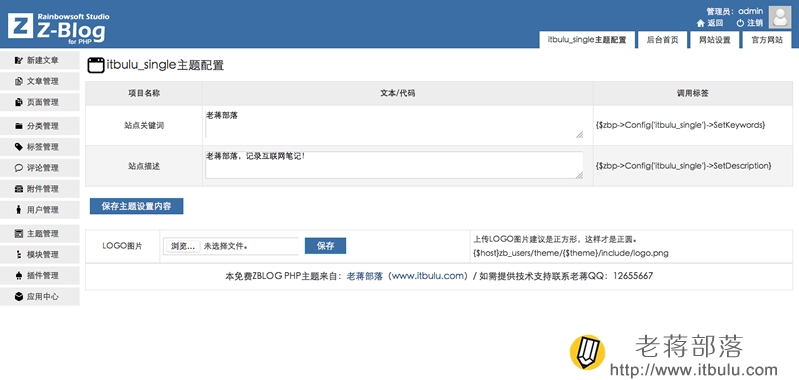
Task: Click the SetDescription call tag text
Action: 683,166
